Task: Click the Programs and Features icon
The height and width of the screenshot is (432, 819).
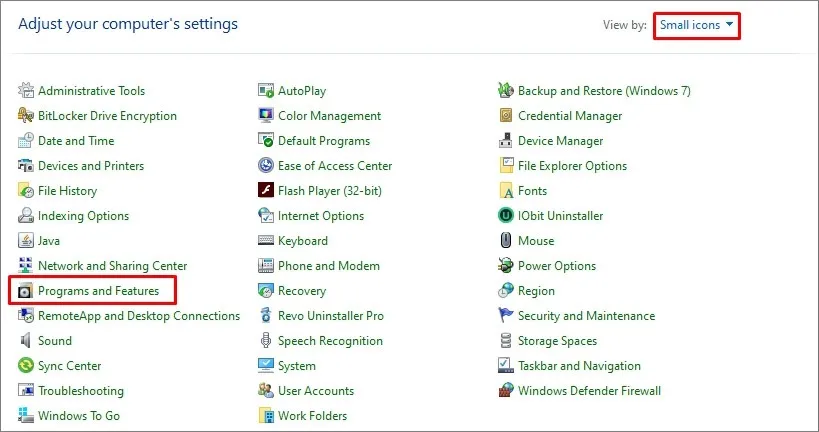Action: coord(26,291)
